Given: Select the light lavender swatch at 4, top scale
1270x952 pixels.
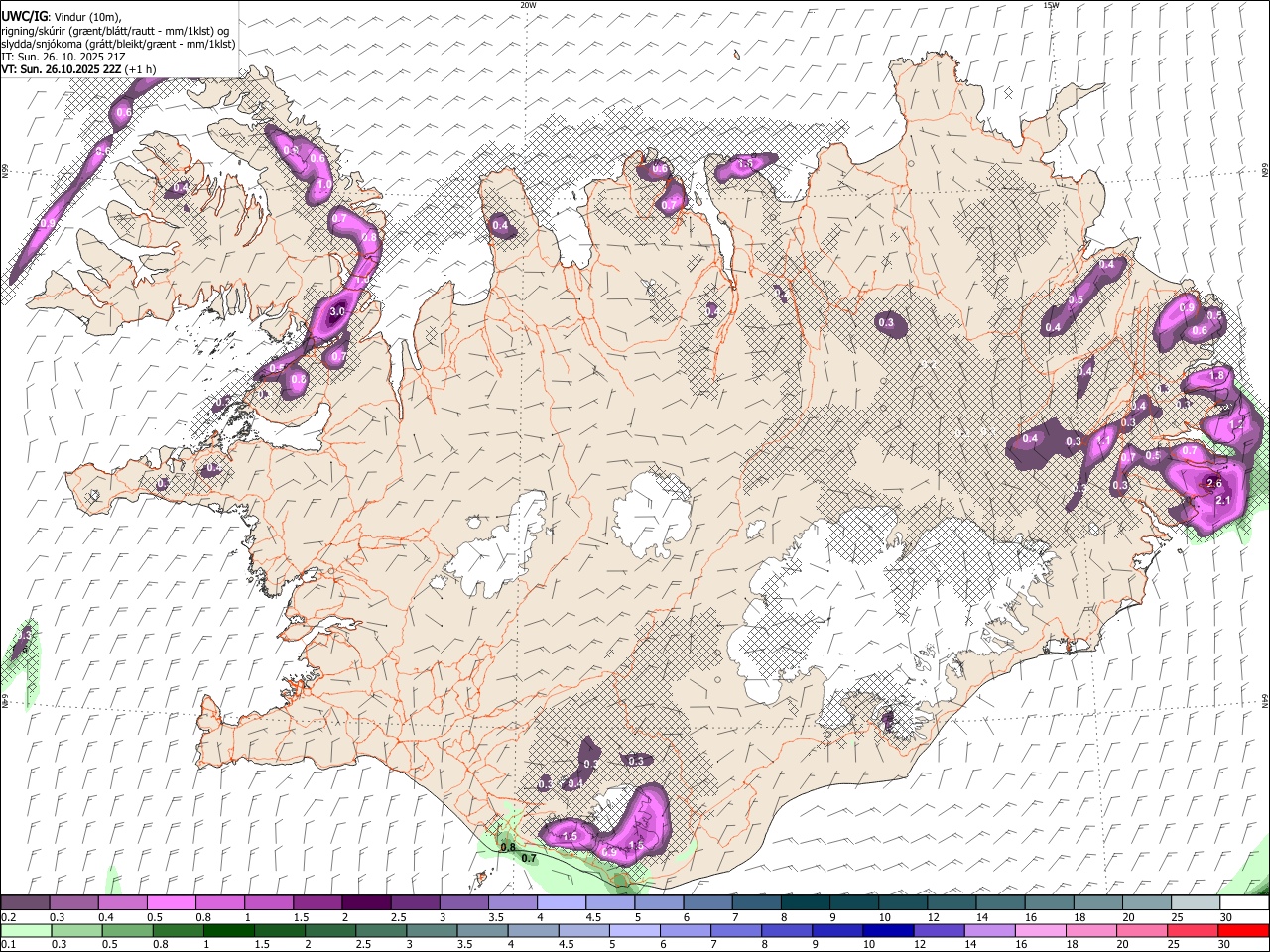Looking at the screenshot, I should [562, 903].
